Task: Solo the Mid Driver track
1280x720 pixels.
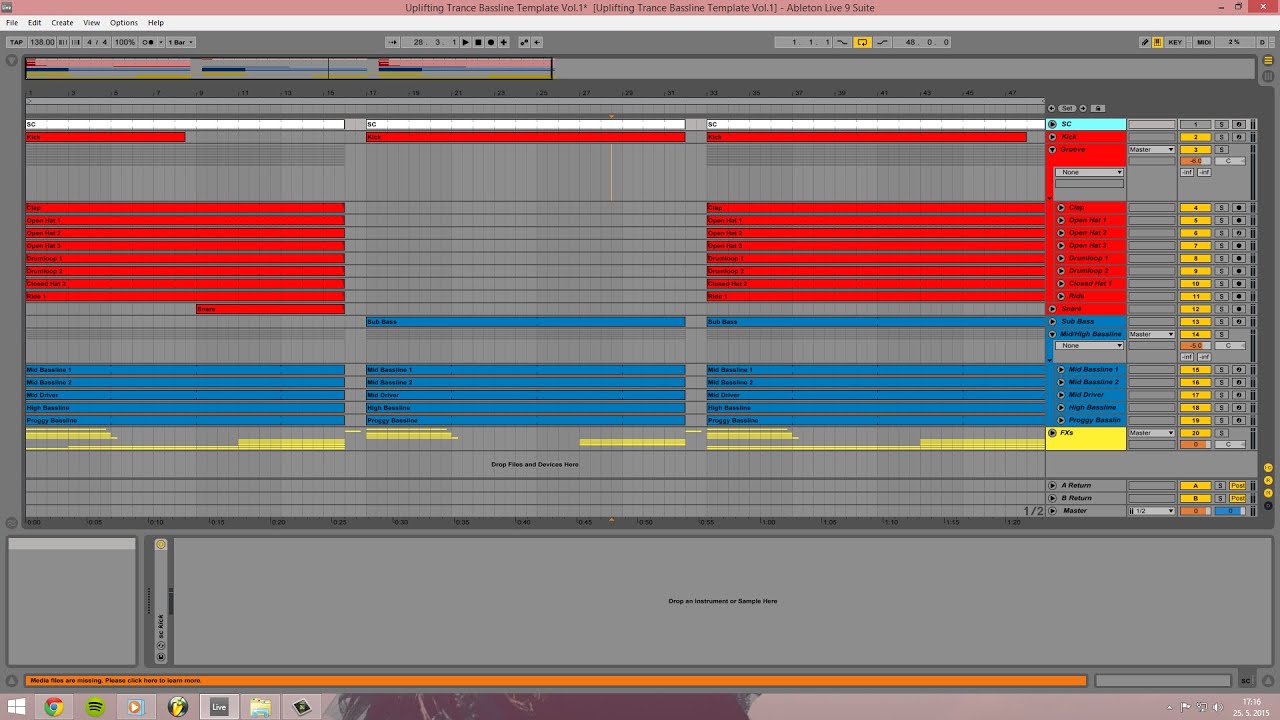Action: [1221, 395]
